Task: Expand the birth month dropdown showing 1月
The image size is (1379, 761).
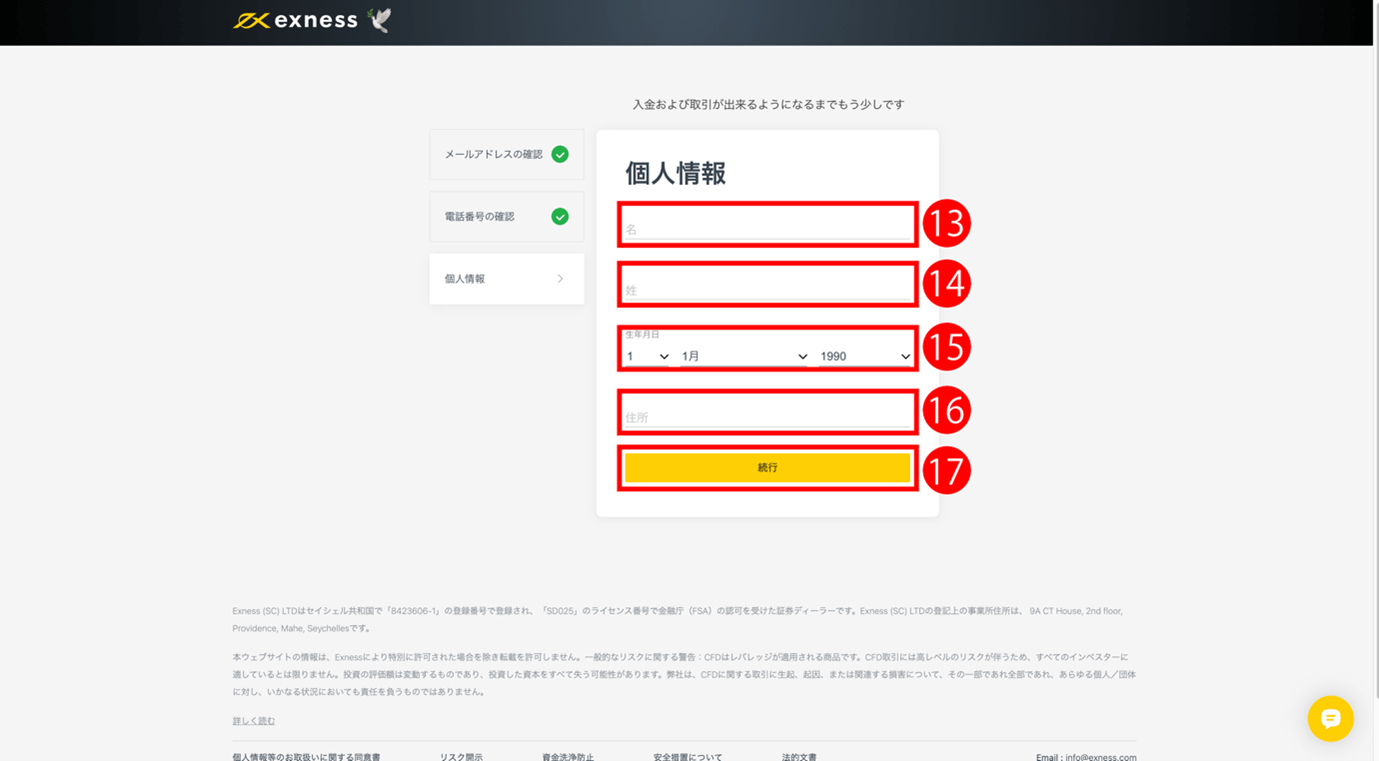Action: pyautogui.click(x=743, y=356)
